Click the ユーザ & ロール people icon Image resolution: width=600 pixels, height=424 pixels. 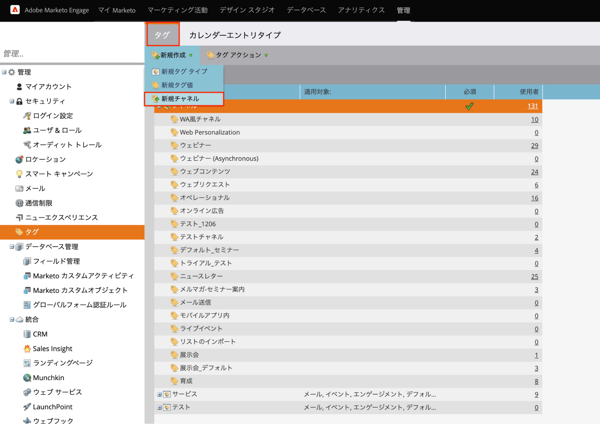coord(27,130)
